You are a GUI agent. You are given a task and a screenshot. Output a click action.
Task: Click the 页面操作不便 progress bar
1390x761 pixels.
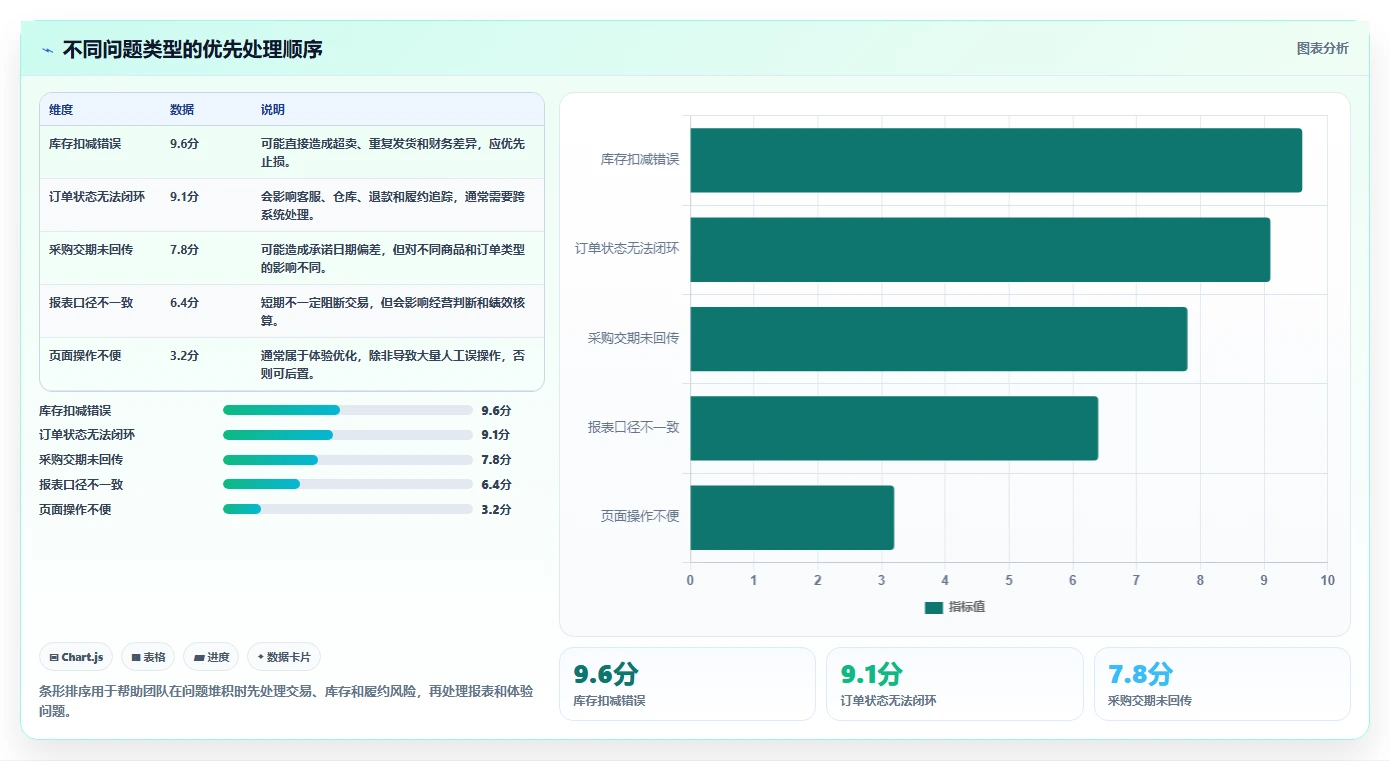[348, 509]
